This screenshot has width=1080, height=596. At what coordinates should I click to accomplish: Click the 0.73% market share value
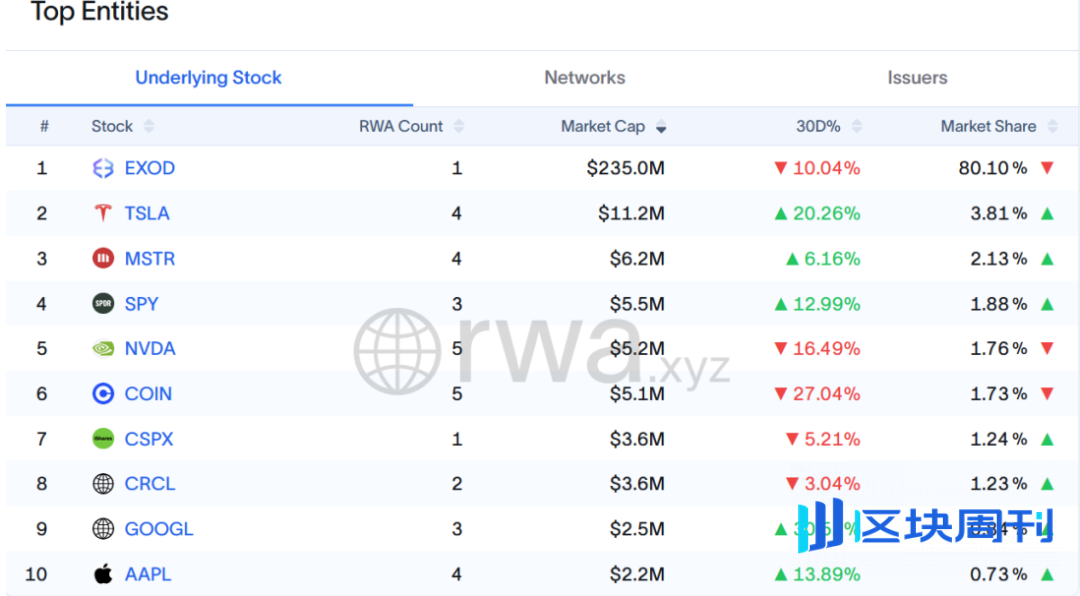coord(999,574)
